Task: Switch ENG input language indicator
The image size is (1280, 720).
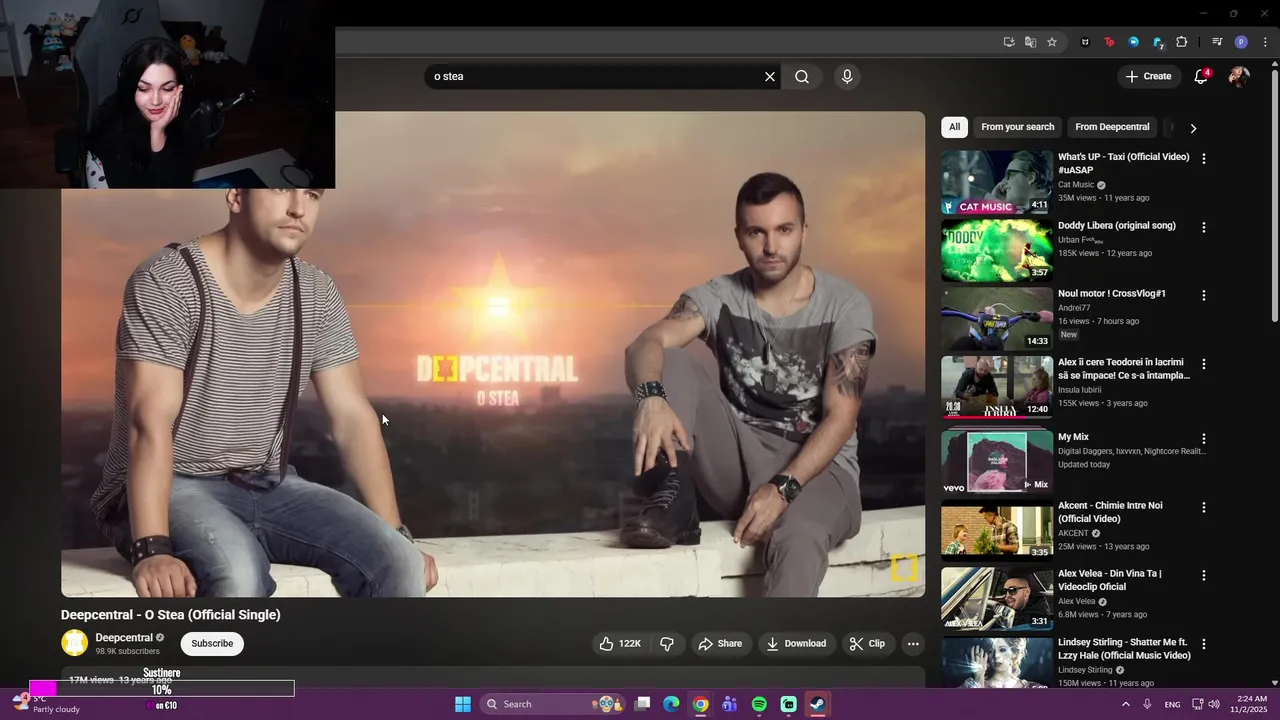Action: click(1172, 705)
